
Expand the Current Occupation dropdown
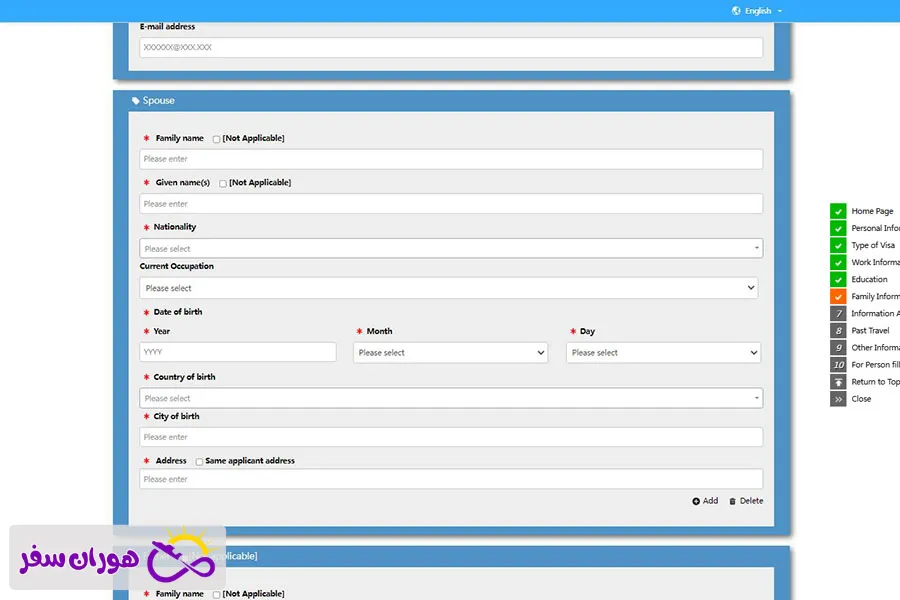449,288
